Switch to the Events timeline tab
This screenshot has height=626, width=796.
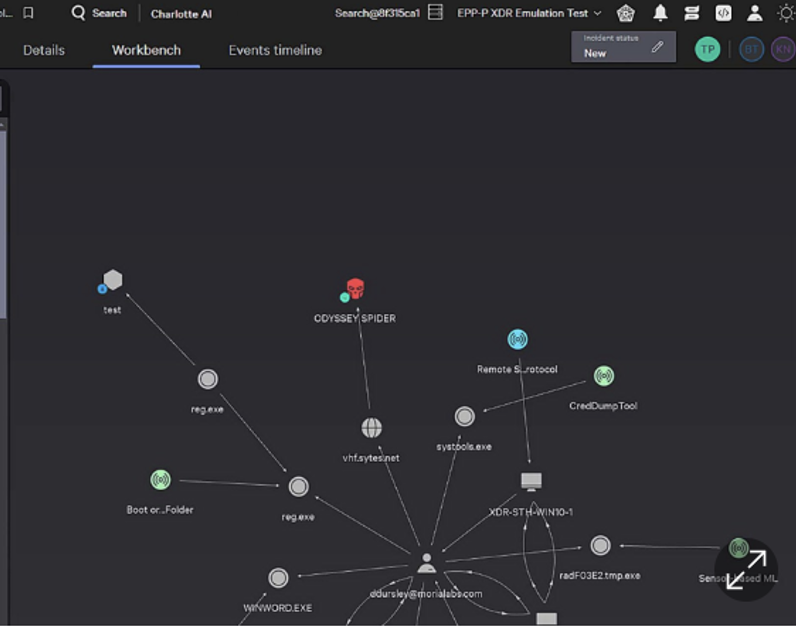click(x=275, y=50)
